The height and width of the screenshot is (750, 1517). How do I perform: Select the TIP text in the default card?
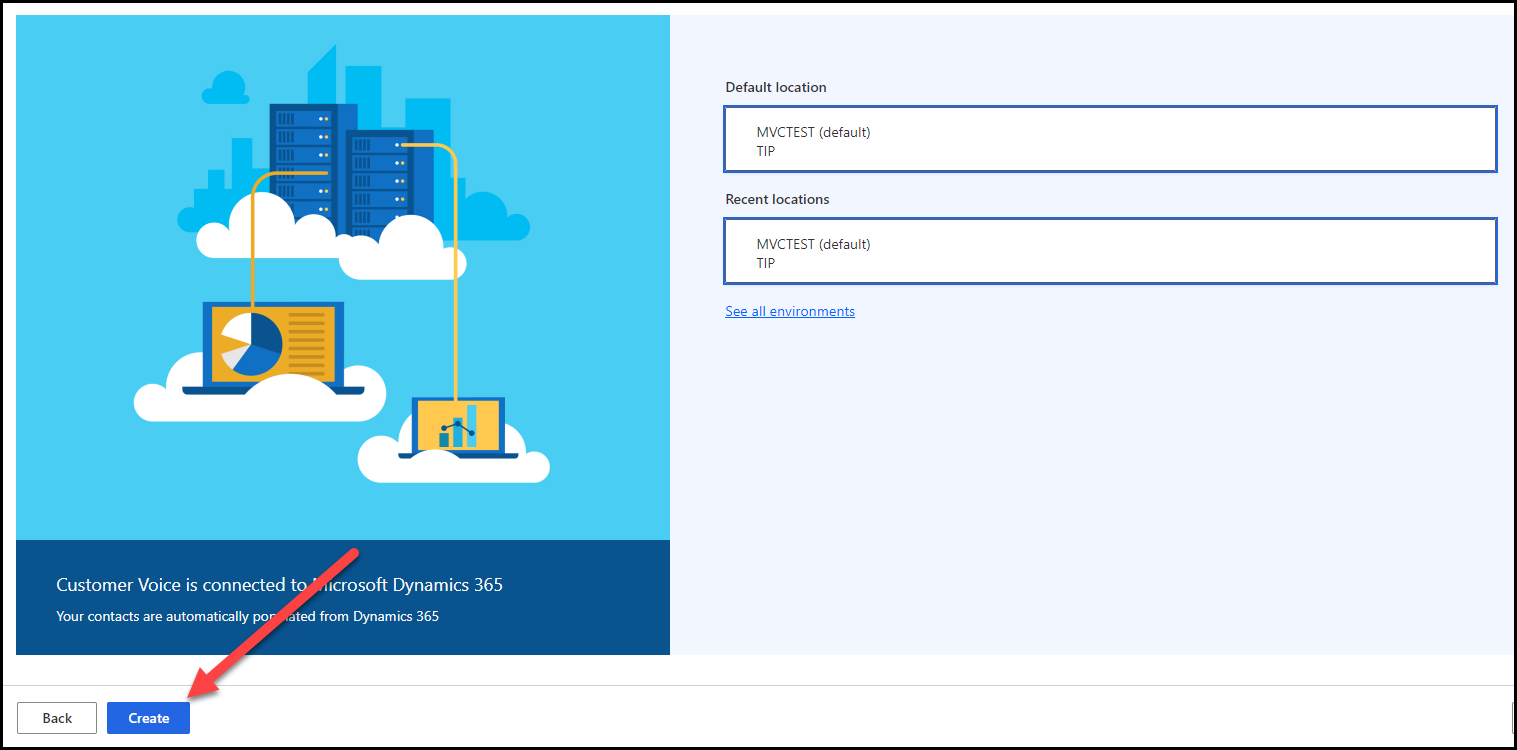click(x=766, y=151)
